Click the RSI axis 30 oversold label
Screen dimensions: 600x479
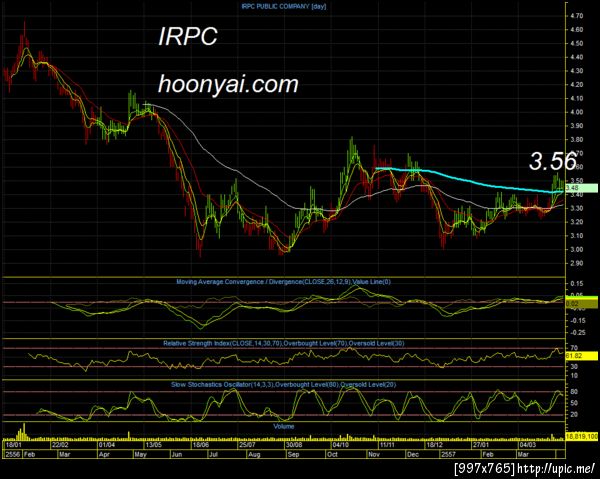[574, 367]
